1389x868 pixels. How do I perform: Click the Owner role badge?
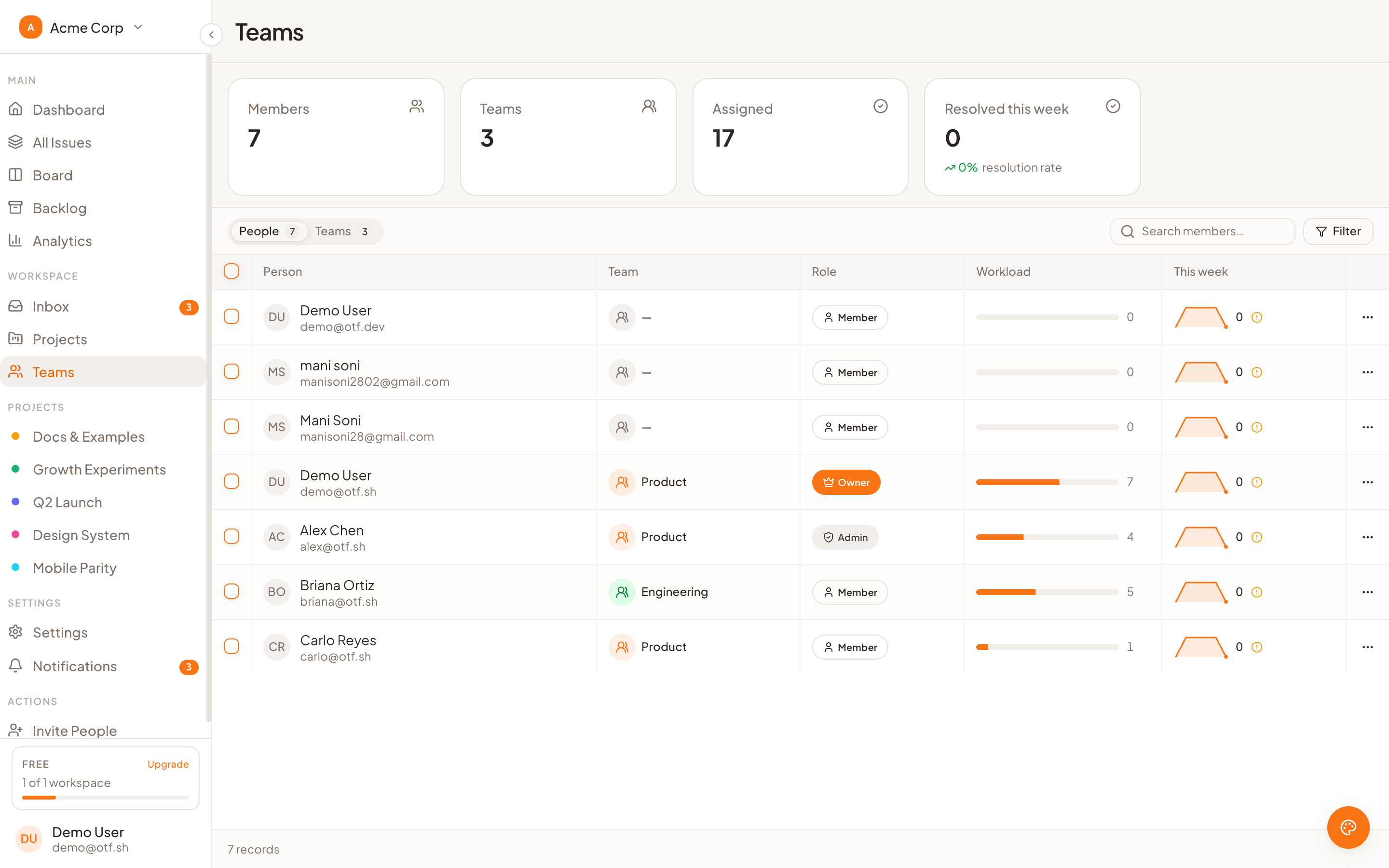tap(846, 482)
